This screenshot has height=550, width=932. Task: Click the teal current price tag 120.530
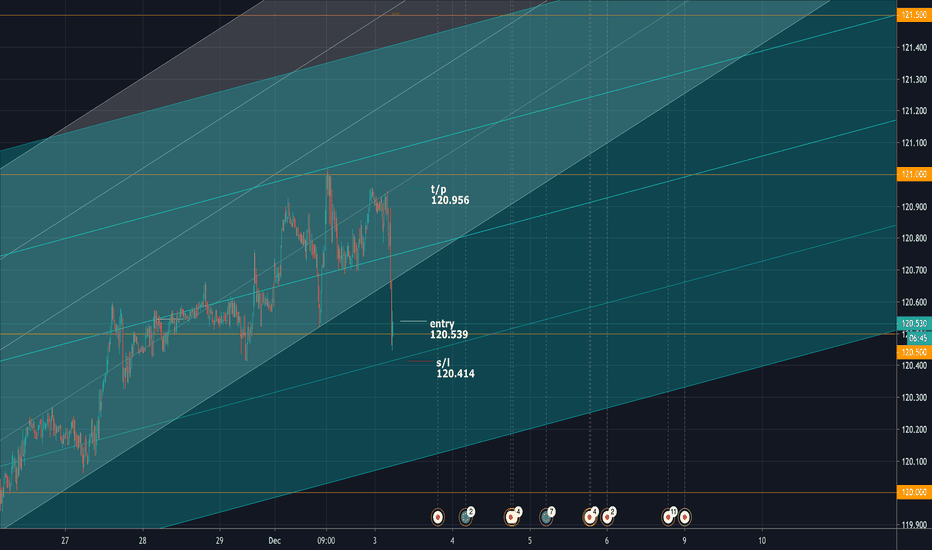coord(913,324)
